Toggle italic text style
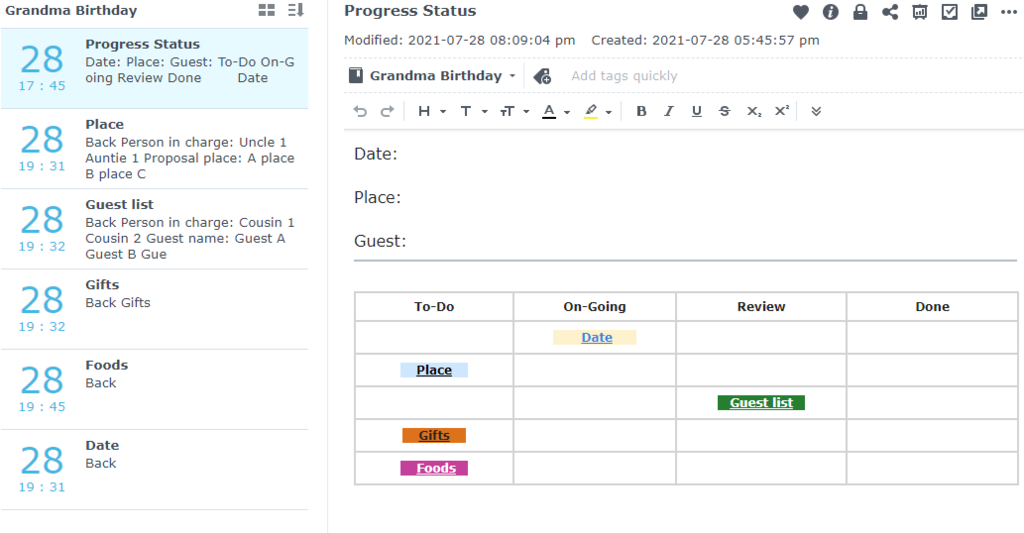Image resolution: width=1024 pixels, height=533 pixels. click(x=669, y=111)
